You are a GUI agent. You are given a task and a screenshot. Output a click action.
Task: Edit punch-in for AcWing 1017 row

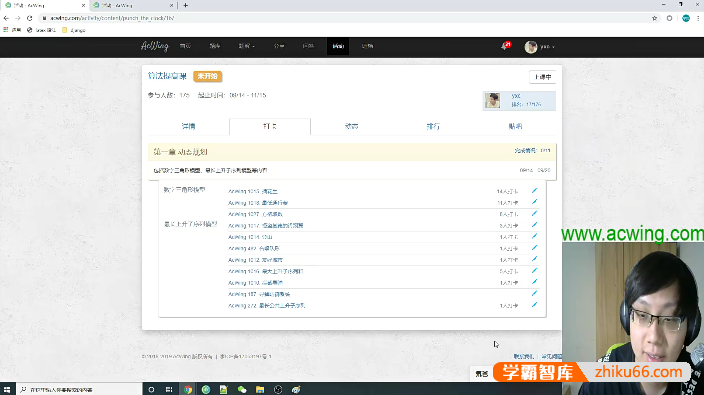pos(534,225)
